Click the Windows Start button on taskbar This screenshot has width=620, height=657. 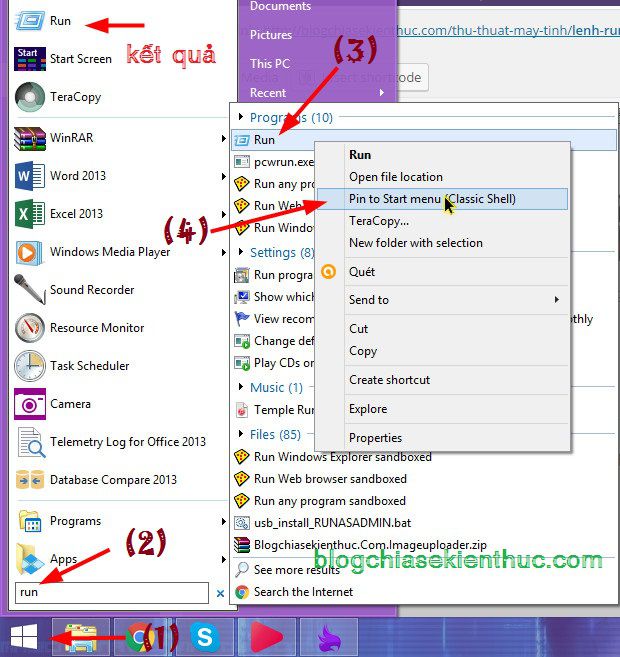coord(24,637)
